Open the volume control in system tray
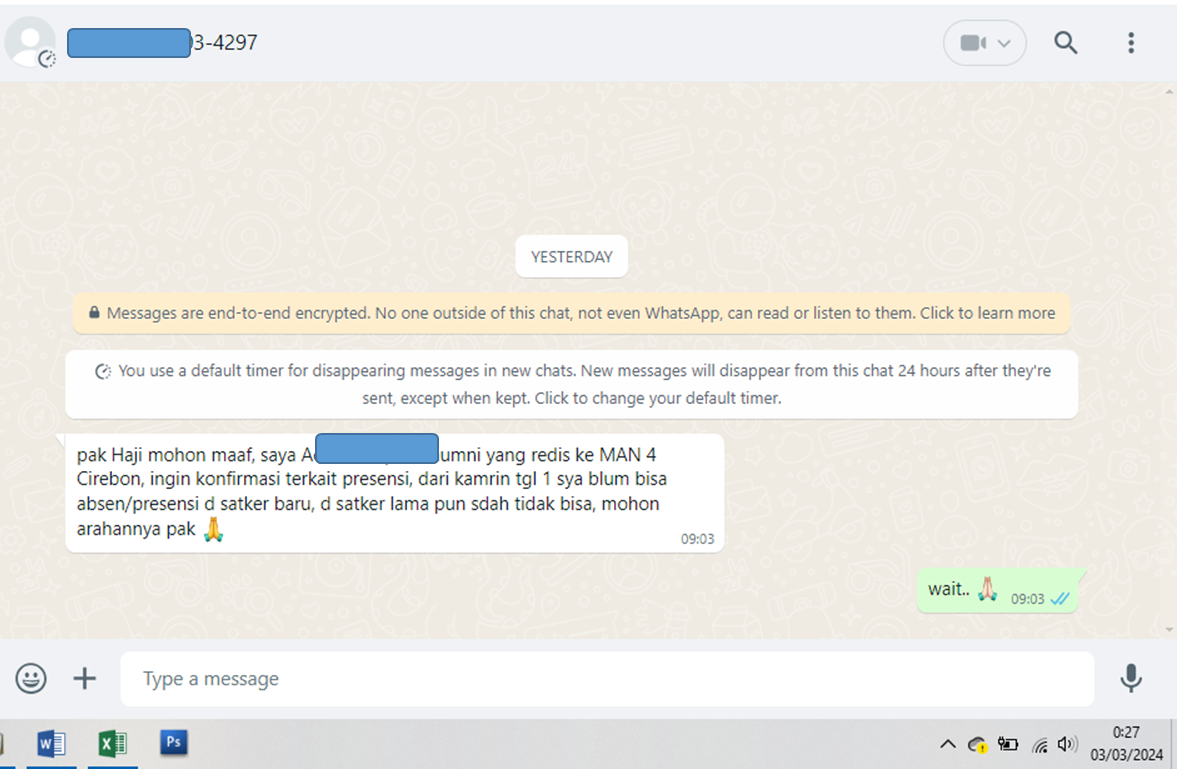Viewport: 1177px width, 769px height. click(1066, 744)
